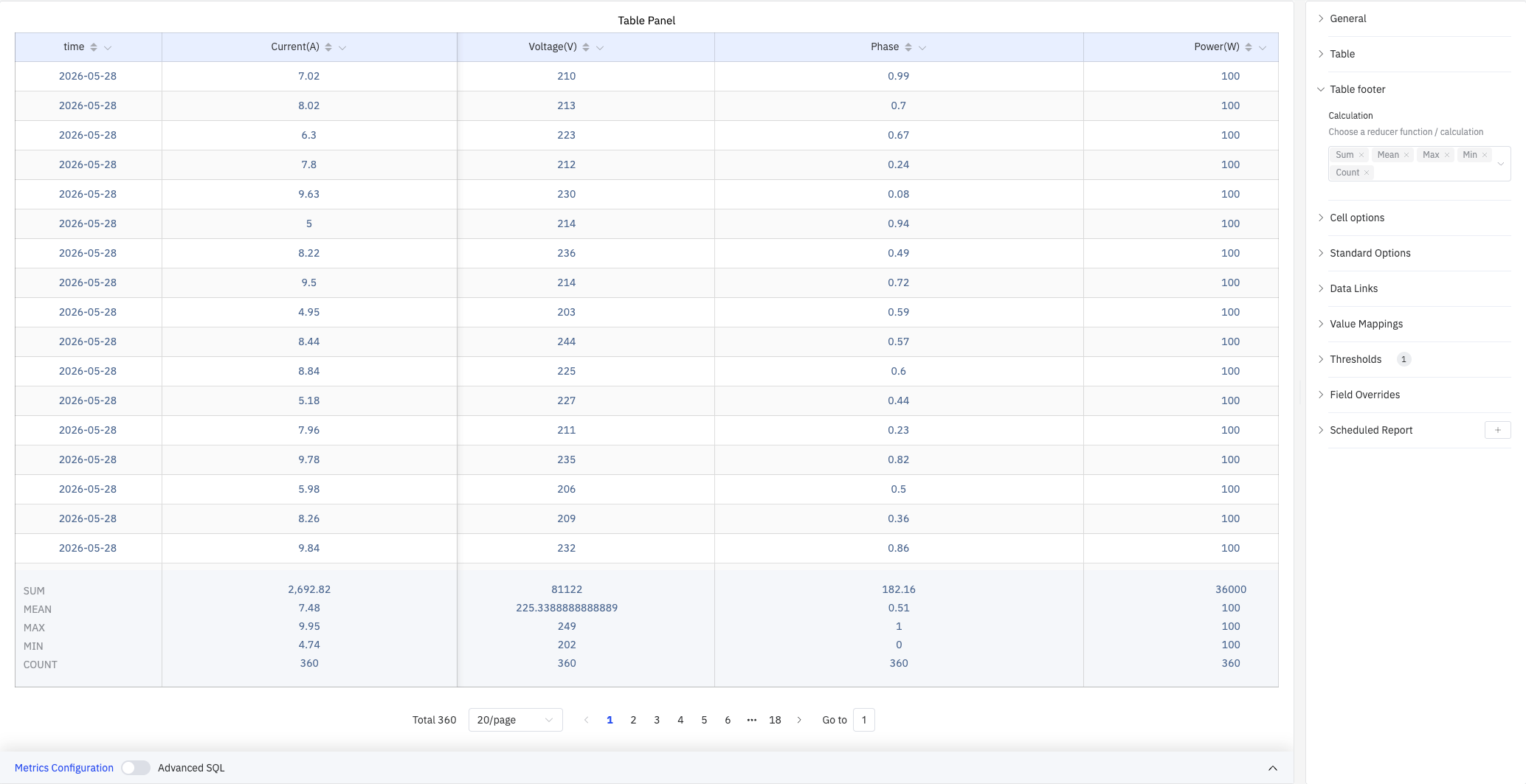
Task: Toggle the Advanced SQL switch
Action: [x=136, y=768]
